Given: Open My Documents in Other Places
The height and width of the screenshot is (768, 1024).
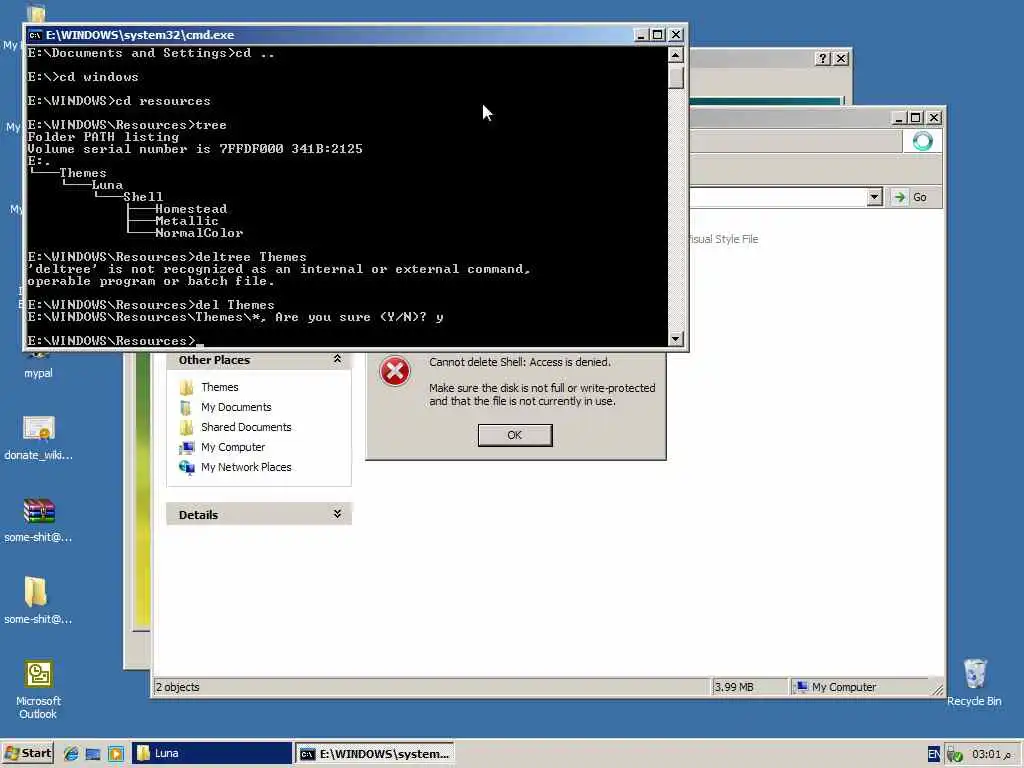Looking at the screenshot, I should [236, 408].
